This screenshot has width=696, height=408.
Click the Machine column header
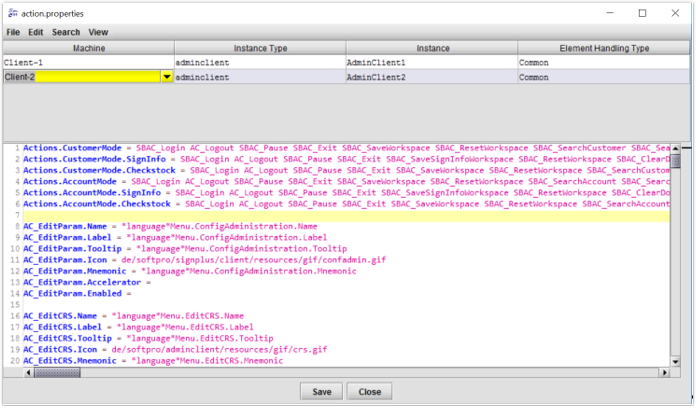pos(88,48)
